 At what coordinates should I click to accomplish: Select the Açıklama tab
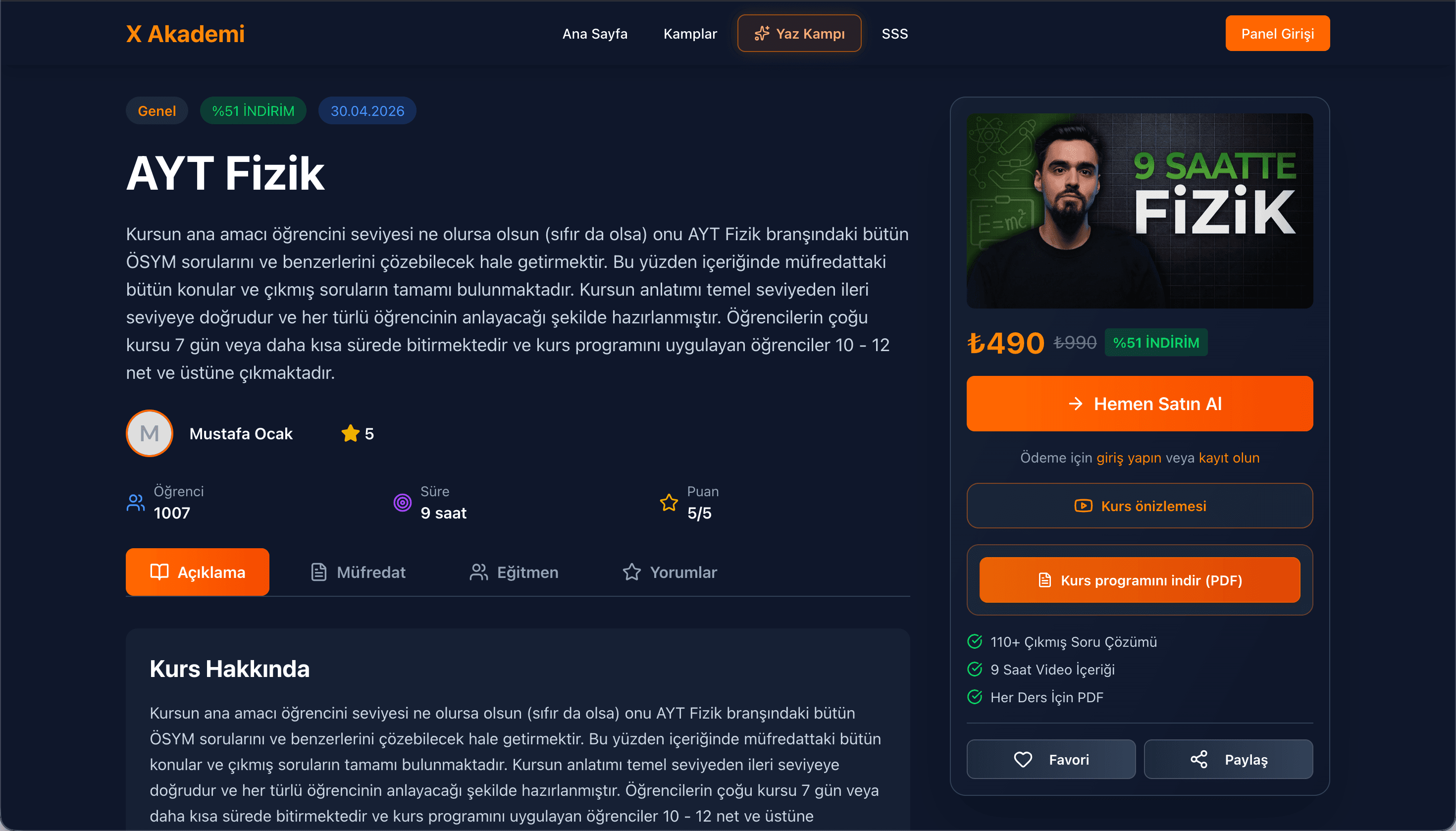(x=198, y=572)
